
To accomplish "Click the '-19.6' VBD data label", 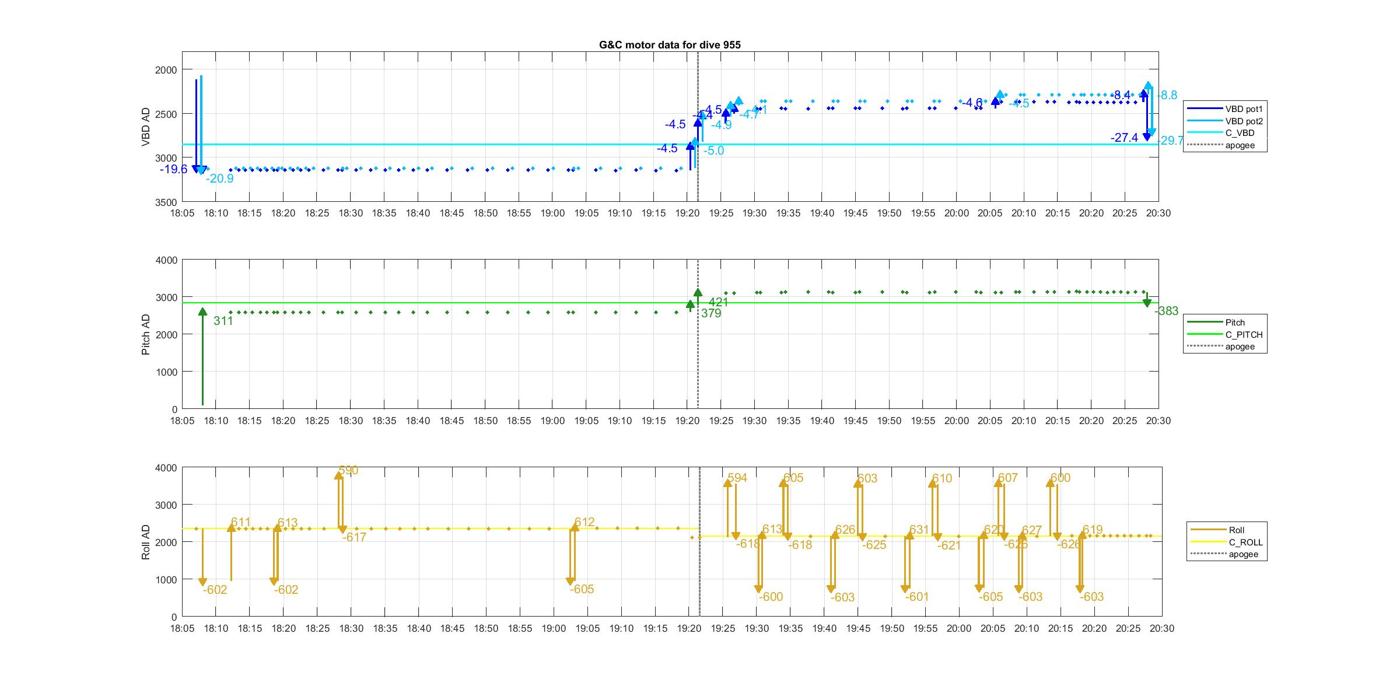I will coord(173,170).
